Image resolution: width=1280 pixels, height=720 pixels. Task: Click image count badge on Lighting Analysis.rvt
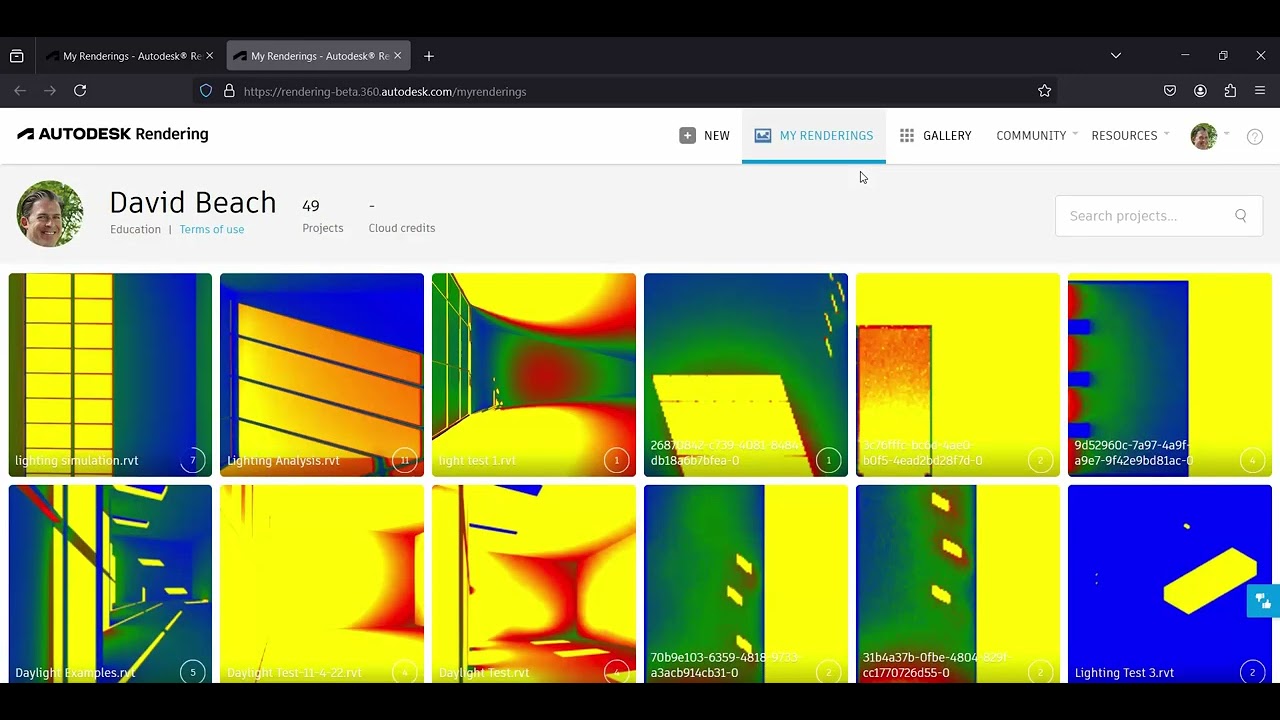(x=404, y=461)
